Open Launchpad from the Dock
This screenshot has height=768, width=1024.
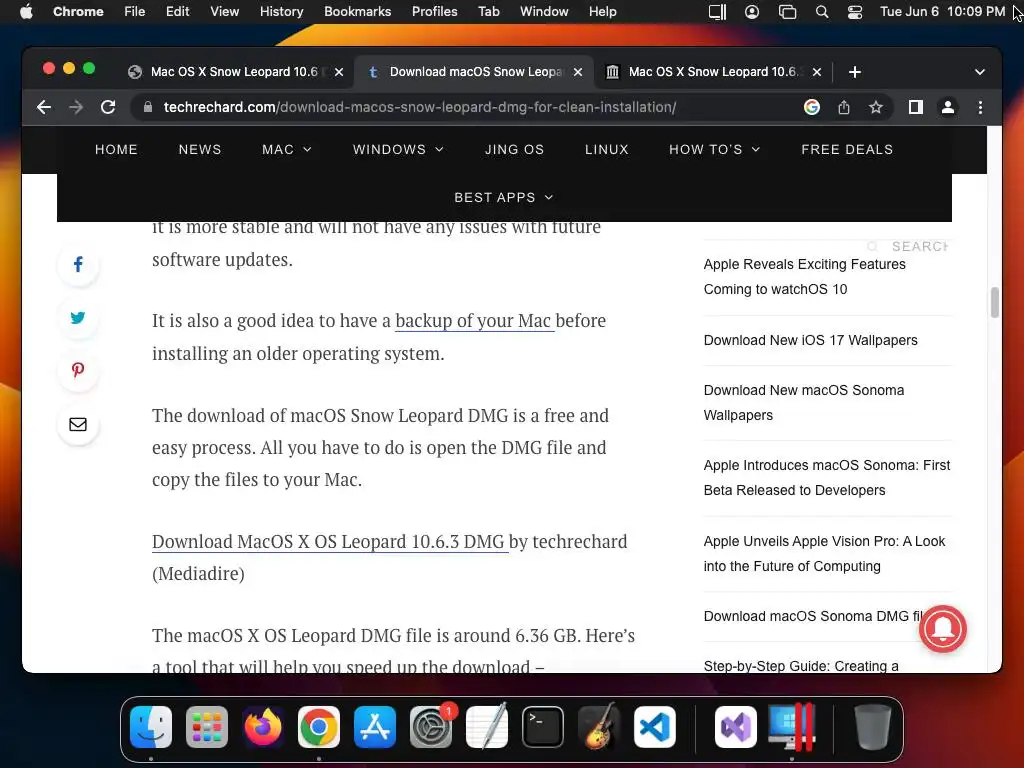coord(206,727)
